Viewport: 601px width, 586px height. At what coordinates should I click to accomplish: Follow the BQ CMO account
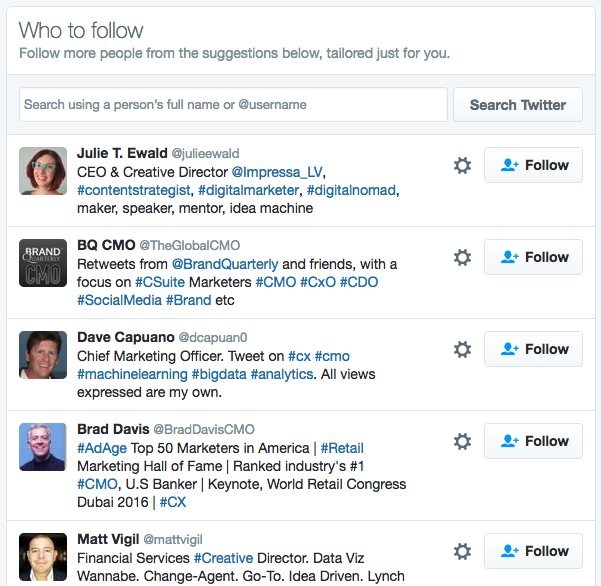[533, 257]
